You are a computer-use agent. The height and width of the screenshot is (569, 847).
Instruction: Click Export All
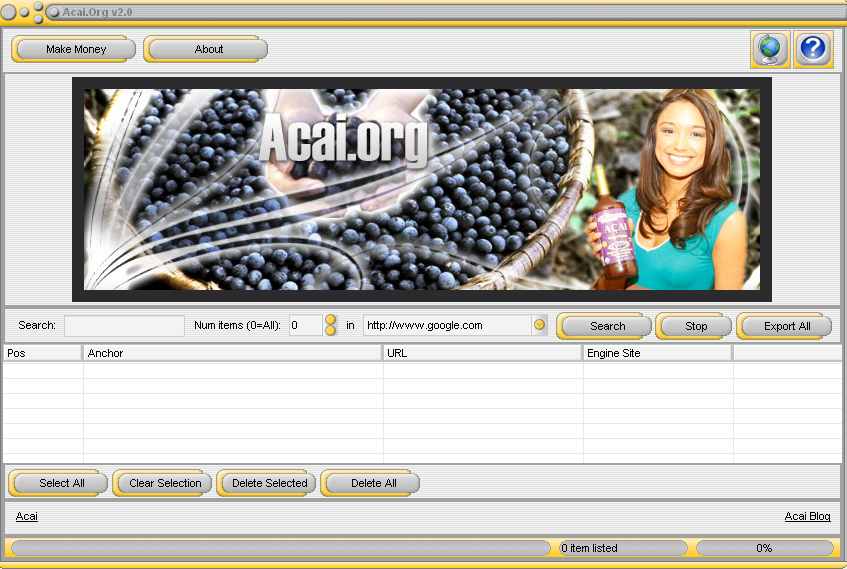[784, 326]
